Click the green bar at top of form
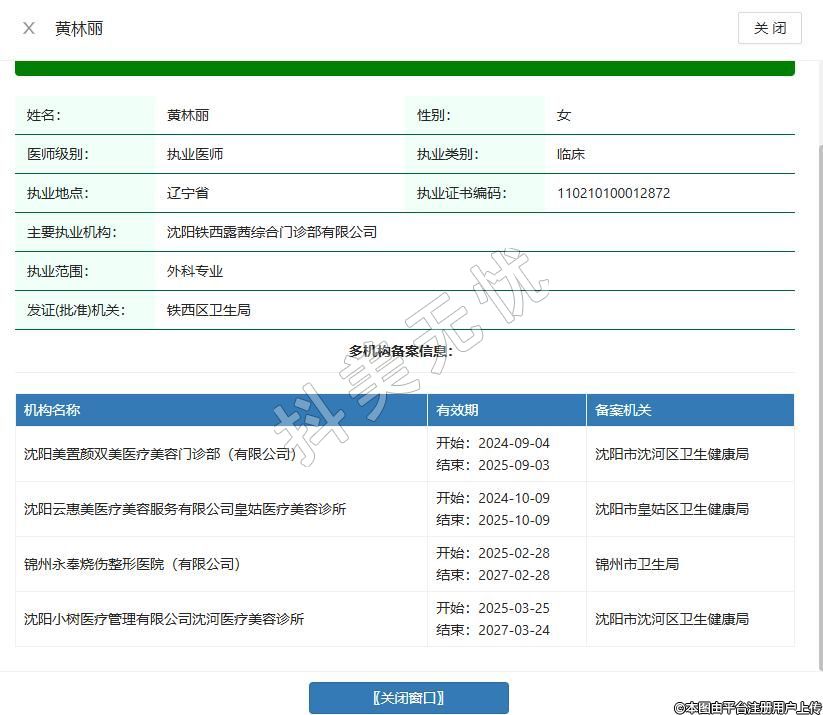This screenshot has width=823, height=715. 405,69
